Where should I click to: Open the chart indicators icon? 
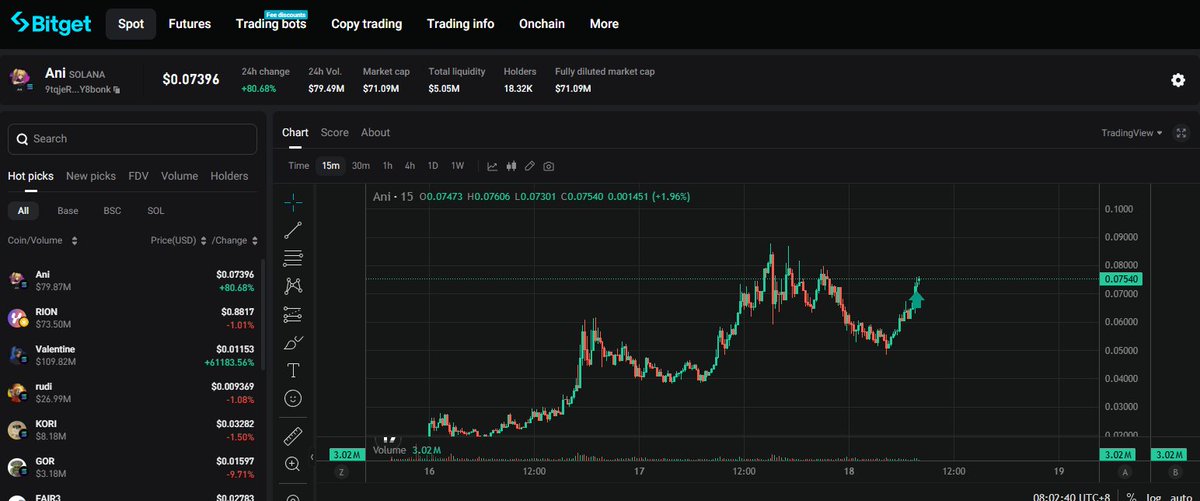point(492,166)
